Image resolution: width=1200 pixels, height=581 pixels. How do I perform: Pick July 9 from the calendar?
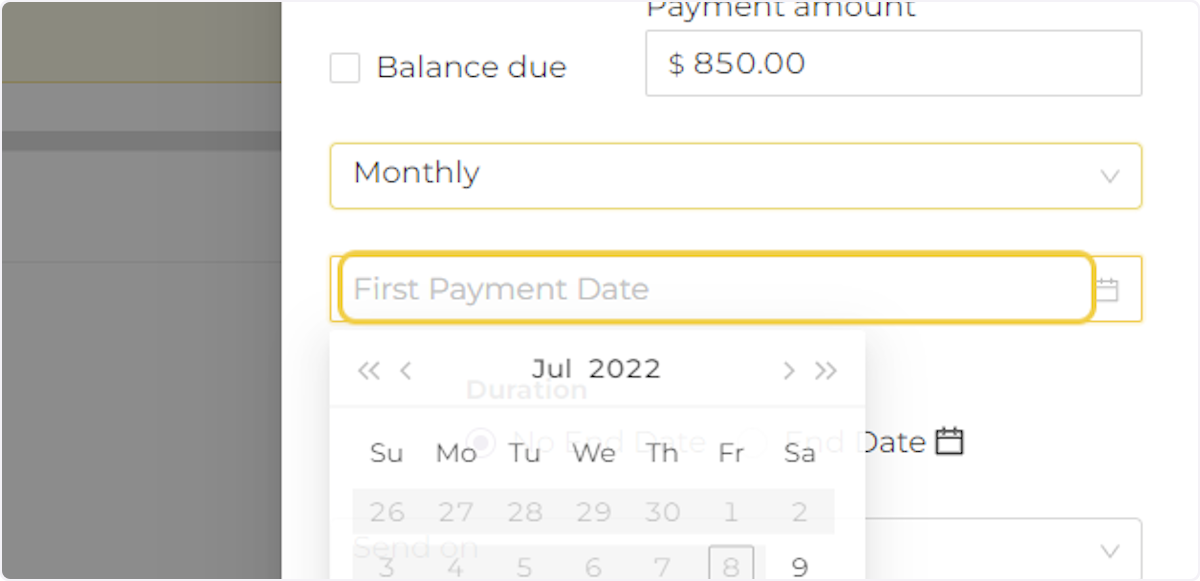[799, 566]
